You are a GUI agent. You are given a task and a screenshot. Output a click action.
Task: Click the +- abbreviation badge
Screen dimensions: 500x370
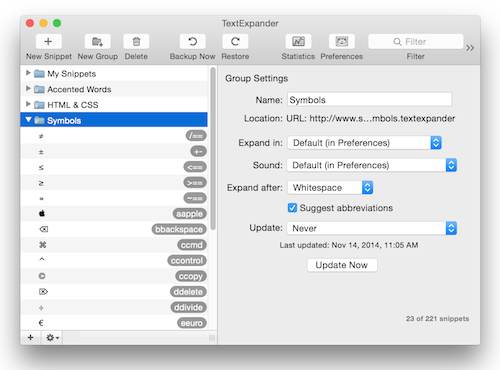pyautogui.click(x=198, y=151)
